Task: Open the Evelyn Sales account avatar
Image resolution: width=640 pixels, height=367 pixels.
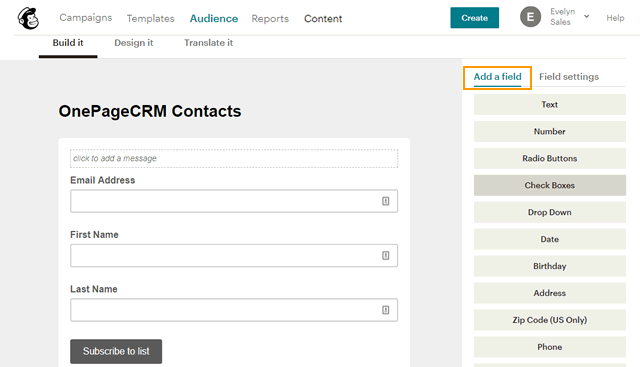Action: pos(530,17)
